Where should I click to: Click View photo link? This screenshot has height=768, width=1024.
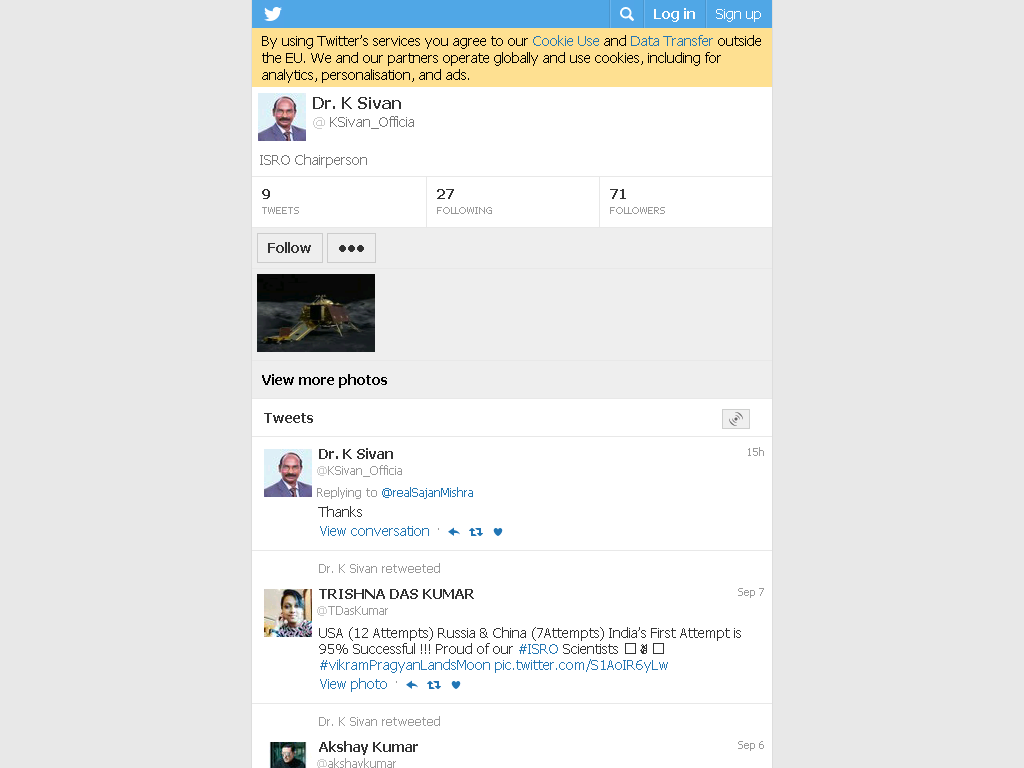(x=353, y=684)
